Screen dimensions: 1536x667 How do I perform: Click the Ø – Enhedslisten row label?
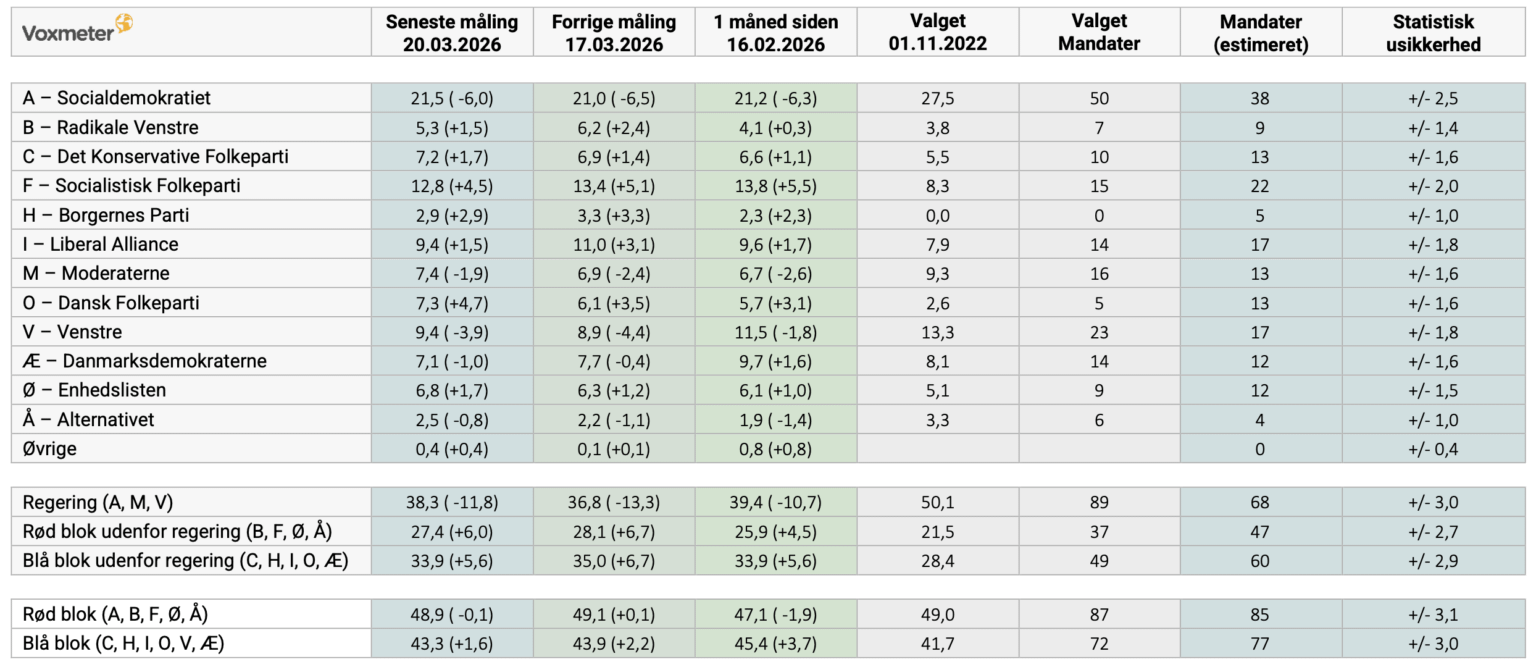pyautogui.click(x=95, y=390)
